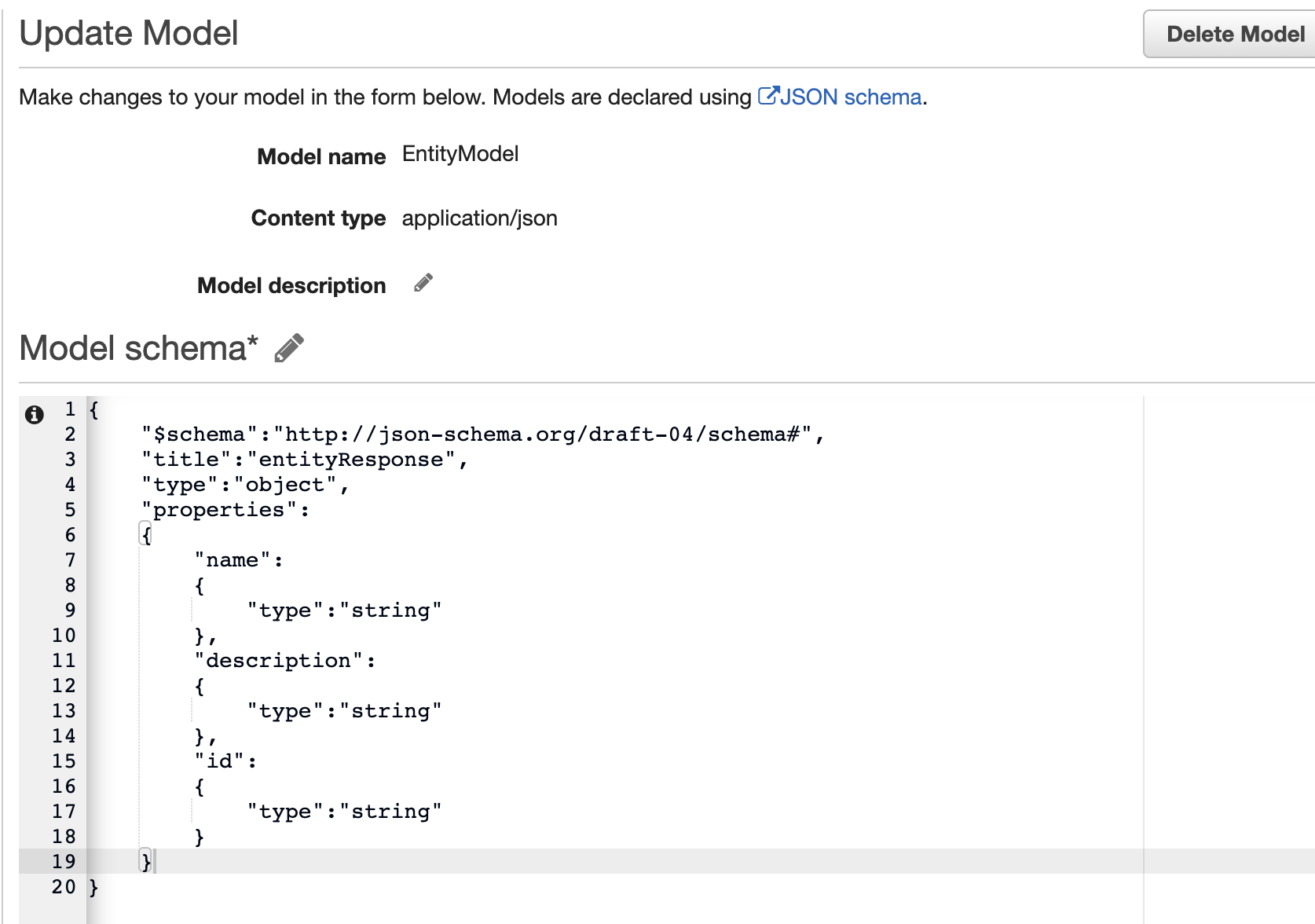The height and width of the screenshot is (924, 1315).
Task: Click the "type":"object" line in the schema
Action: tap(244, 485)
